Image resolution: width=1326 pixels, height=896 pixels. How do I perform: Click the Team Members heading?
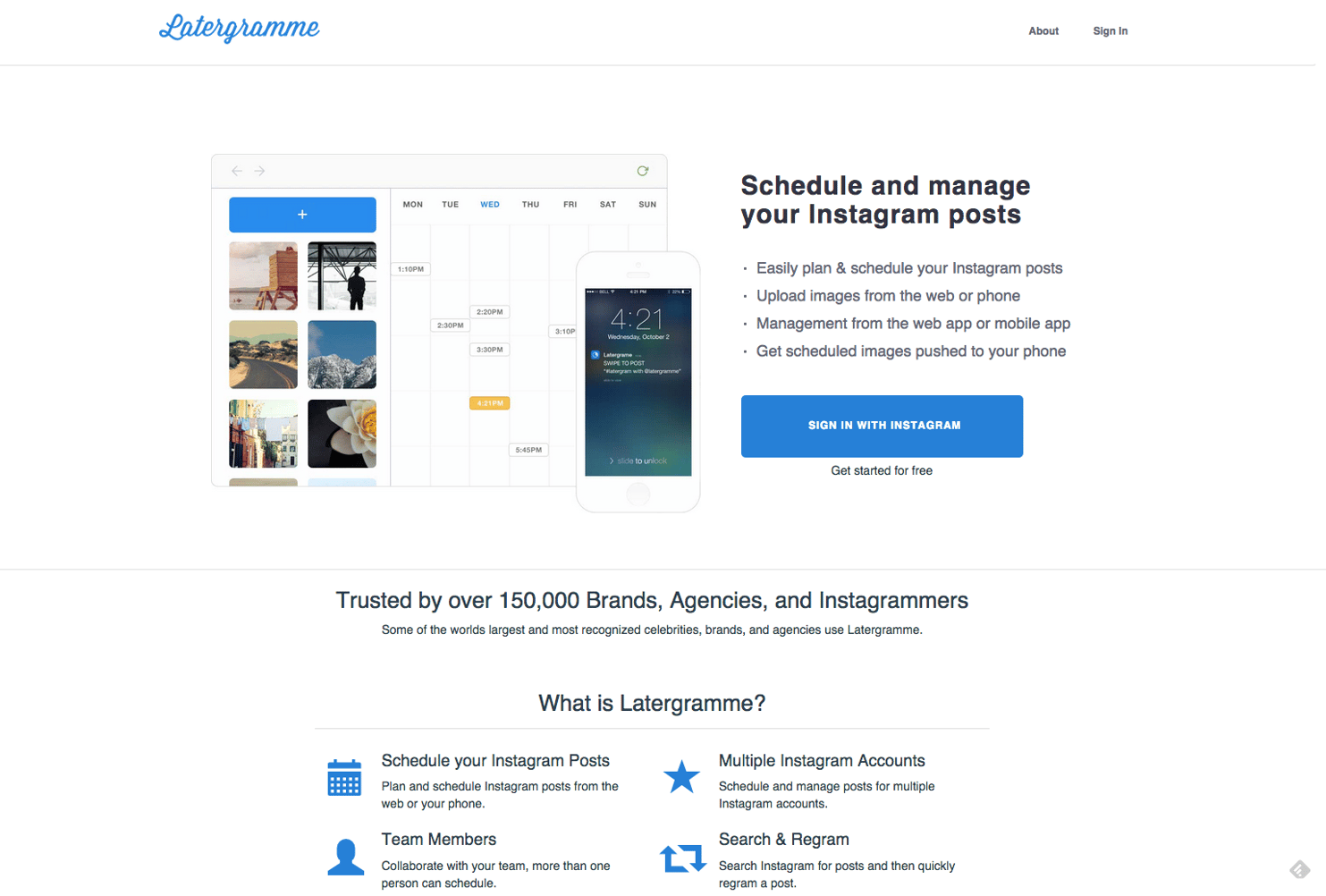pyautogui.click(x=439, y=840)
